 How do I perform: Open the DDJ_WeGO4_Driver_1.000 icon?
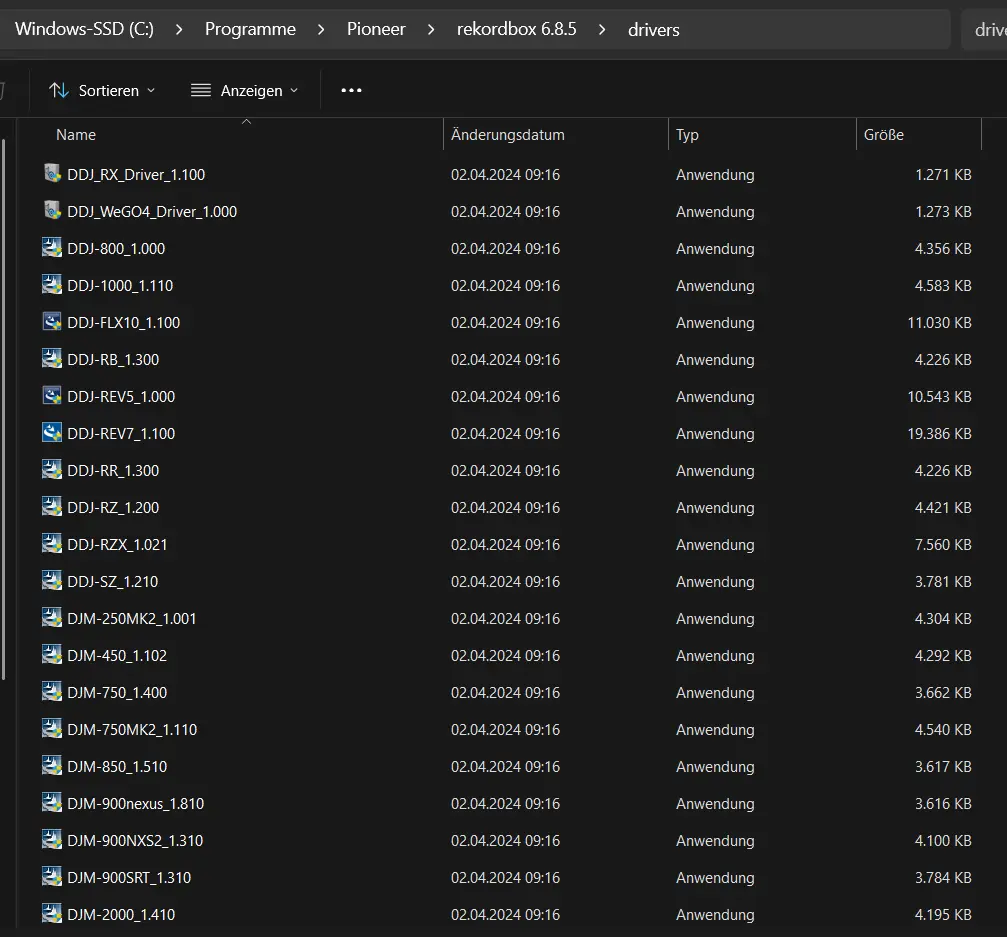pos(52,211)
